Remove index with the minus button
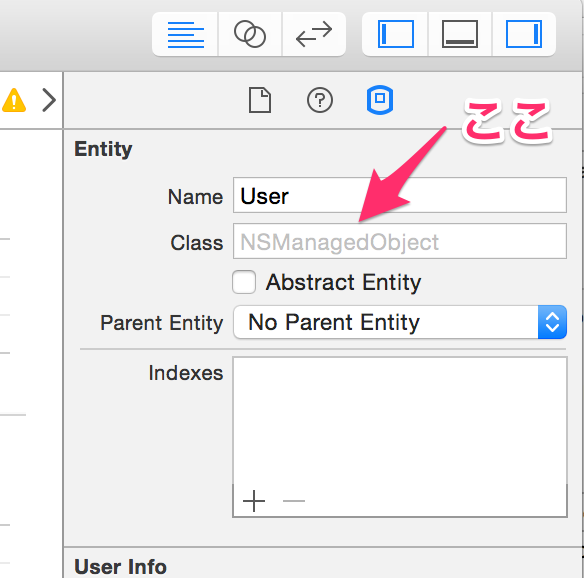Image resolution: width=584 pixels, height=578 pixels. click(x=294, y=501)
